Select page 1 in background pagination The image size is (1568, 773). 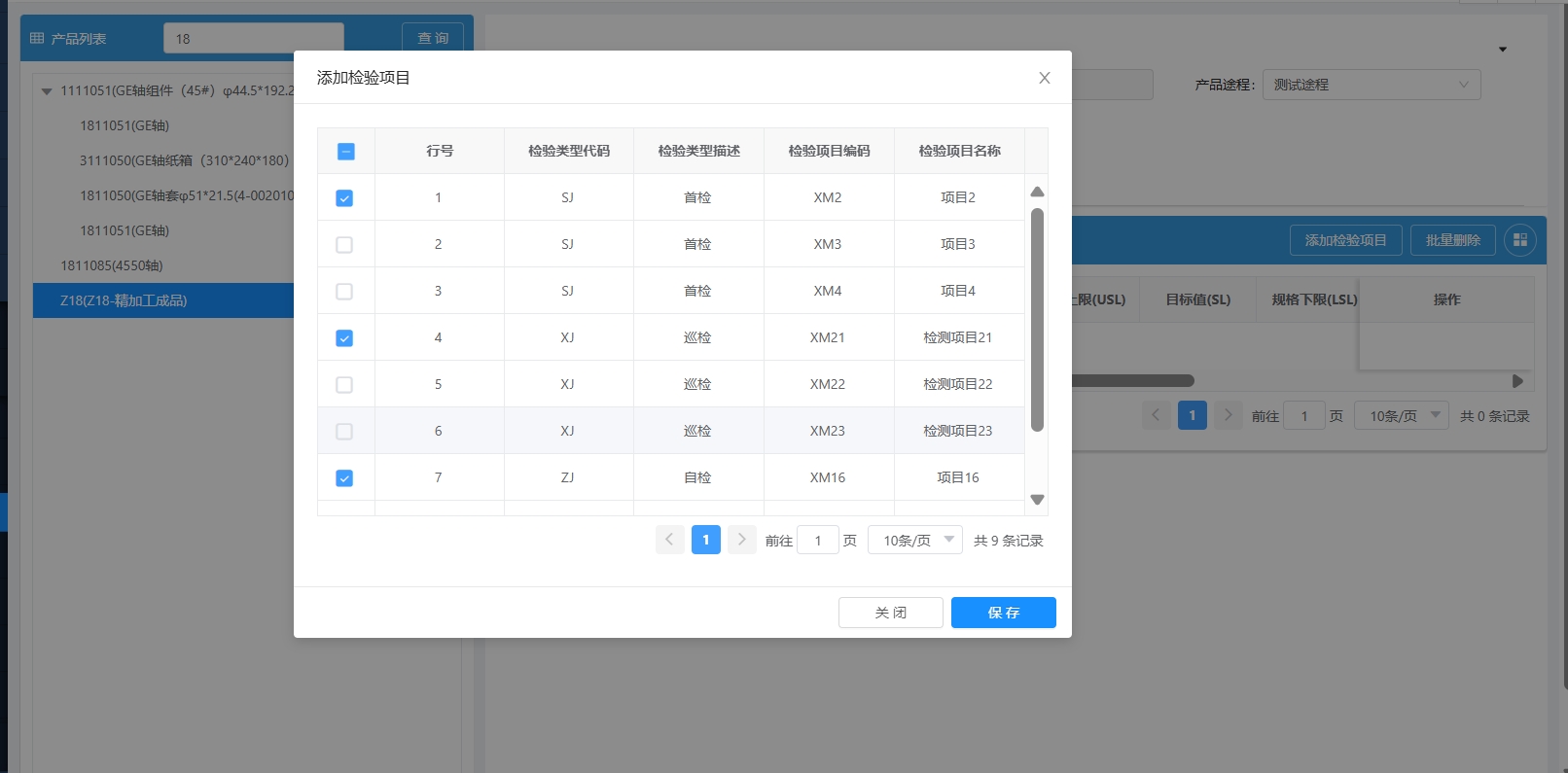tap(1193, 415)
